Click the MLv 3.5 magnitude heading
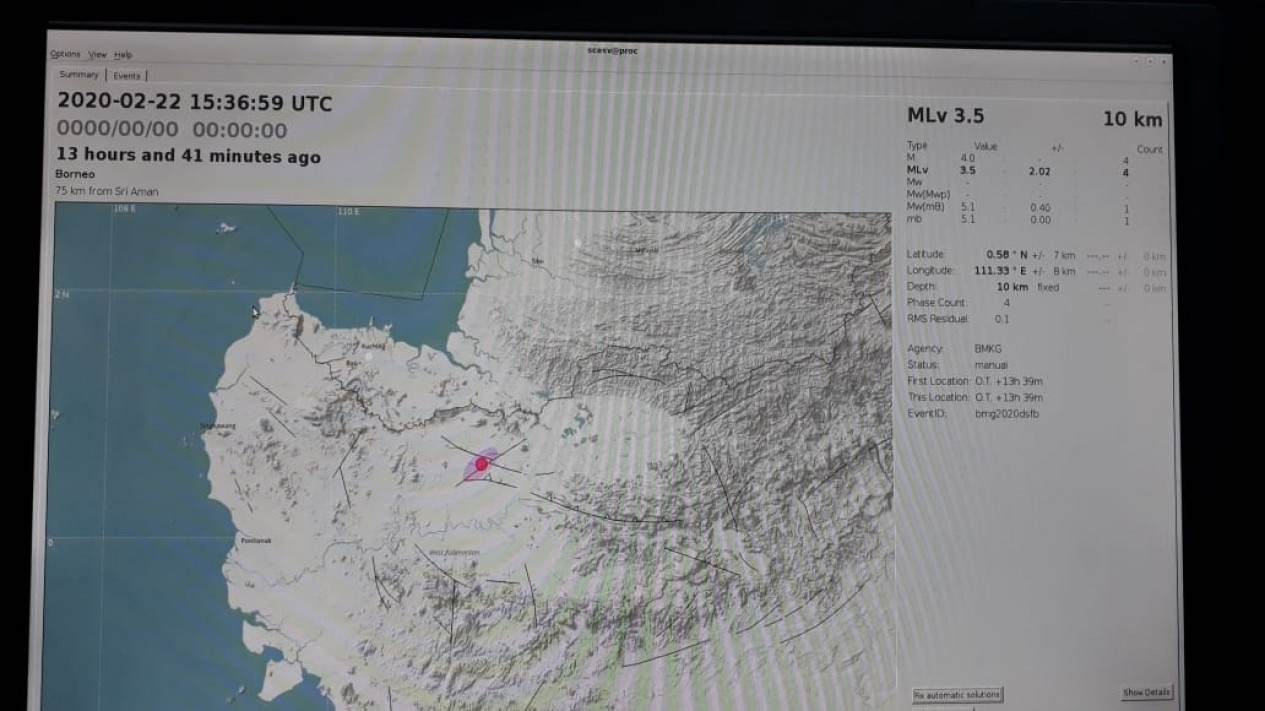Screen dimensions: 1265x711 coord(945,116)
